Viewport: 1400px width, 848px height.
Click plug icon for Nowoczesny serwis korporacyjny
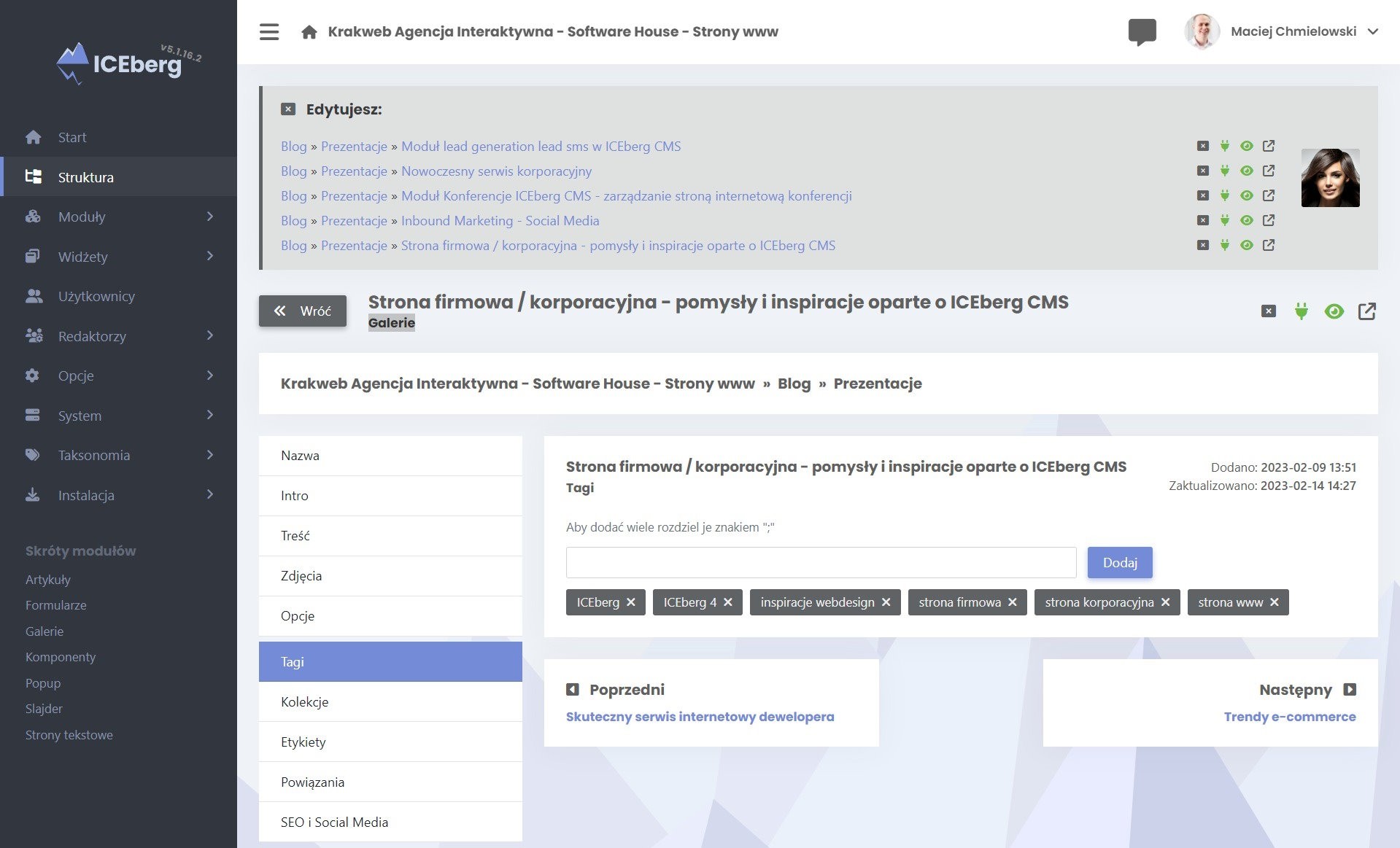coord(1225,171)
